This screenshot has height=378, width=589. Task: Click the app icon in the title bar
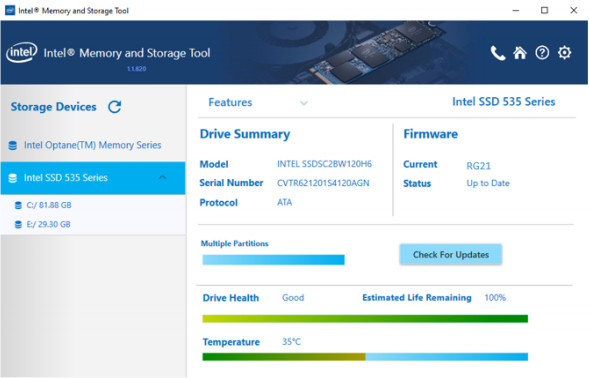pyautogui.click(x=10, y=10)
